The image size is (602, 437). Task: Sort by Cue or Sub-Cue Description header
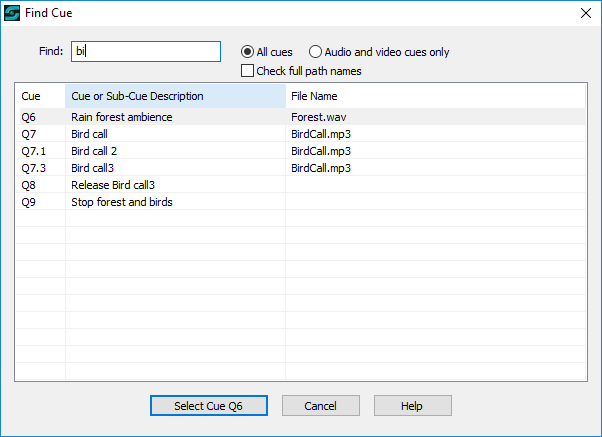tap(175, 96)
